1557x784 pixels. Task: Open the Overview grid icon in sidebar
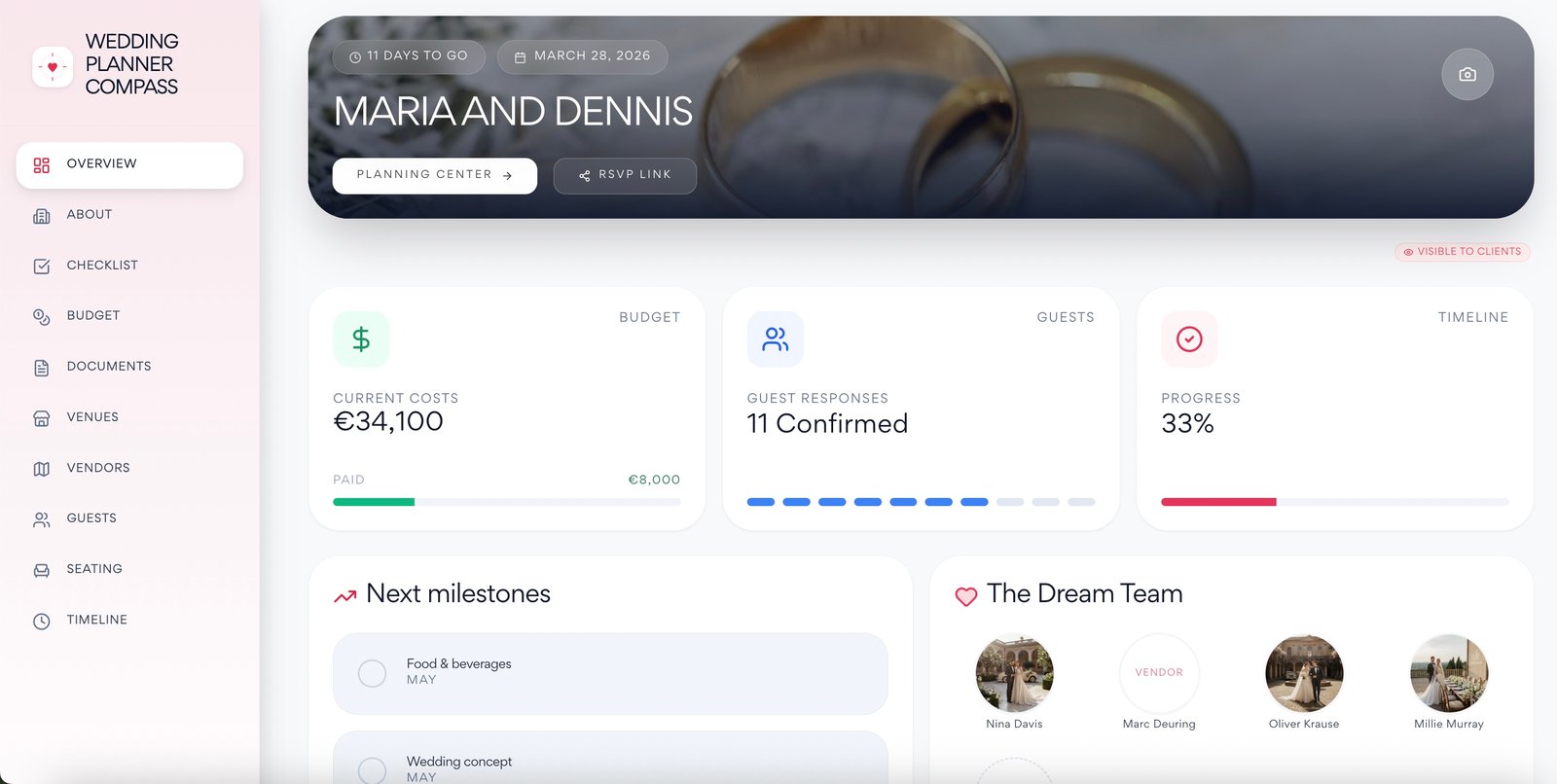click(x=41, y=165)
